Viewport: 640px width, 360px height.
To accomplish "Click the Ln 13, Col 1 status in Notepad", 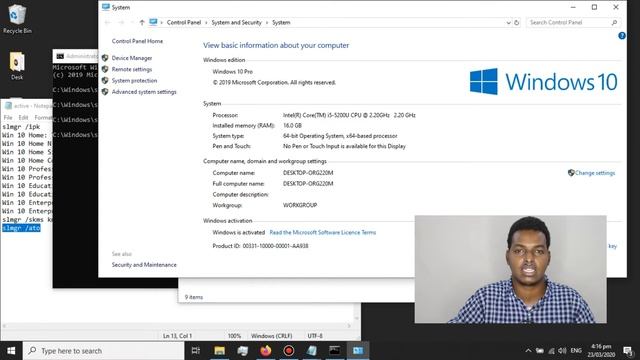I will [x=177, y=336].
